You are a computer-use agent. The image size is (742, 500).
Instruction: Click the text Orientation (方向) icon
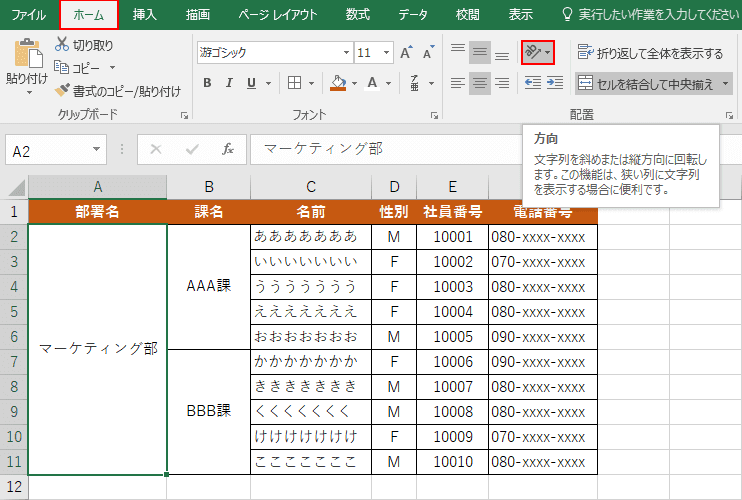533,52
